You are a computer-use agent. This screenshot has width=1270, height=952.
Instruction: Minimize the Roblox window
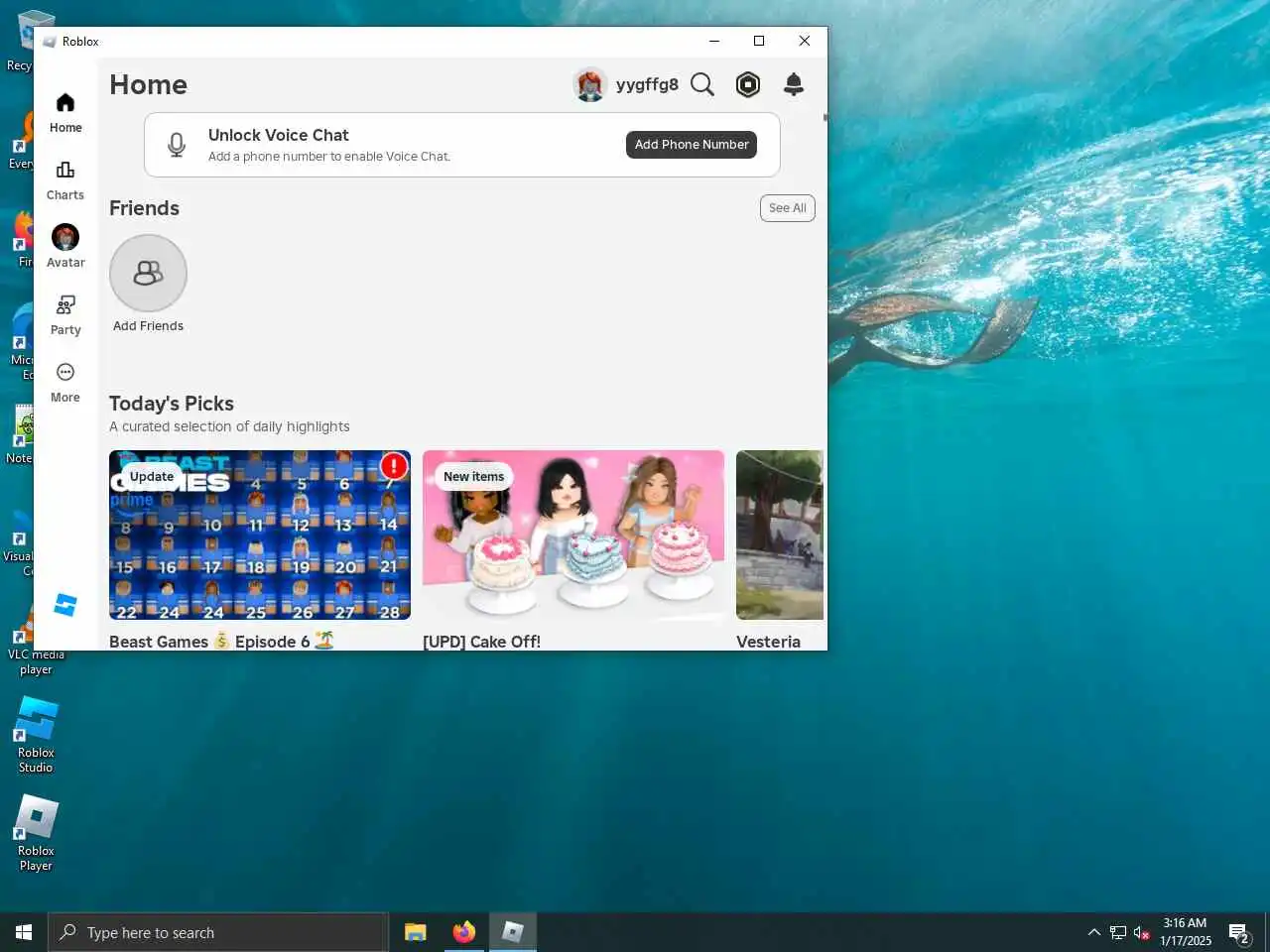click(713, 41)
